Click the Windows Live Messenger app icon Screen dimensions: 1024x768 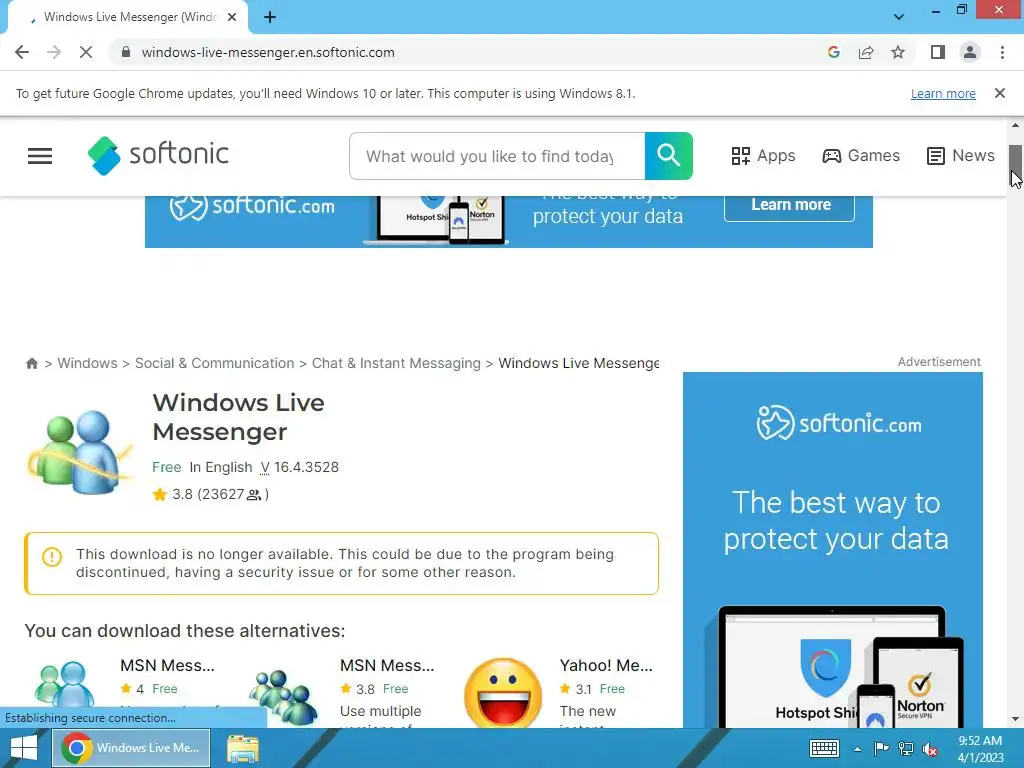click(80, 451)
